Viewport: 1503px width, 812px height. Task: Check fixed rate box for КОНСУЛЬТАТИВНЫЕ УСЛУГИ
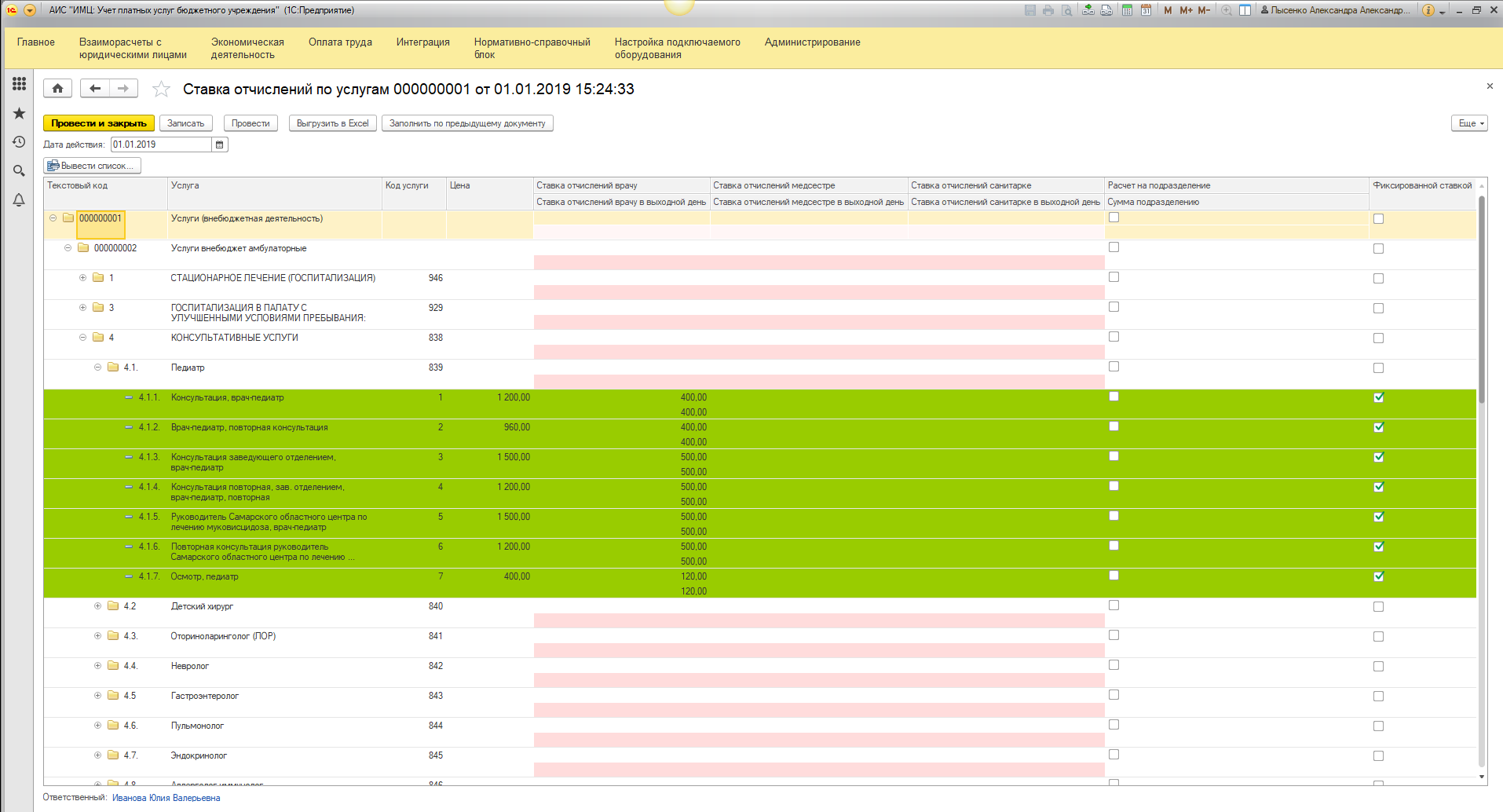[1378, 338]
